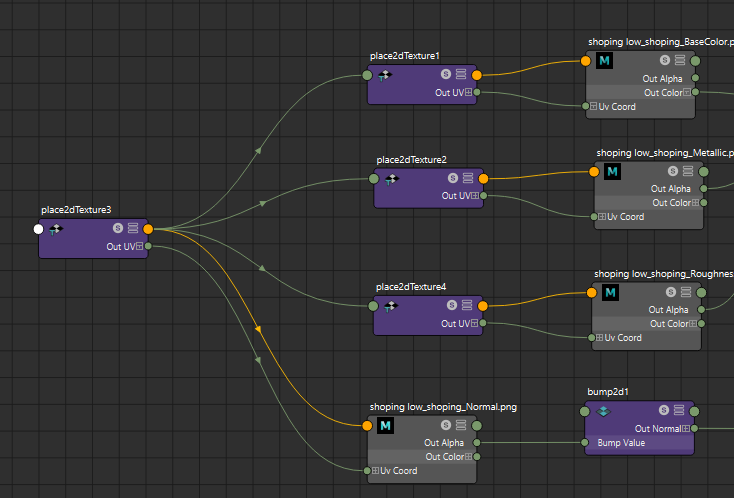Viewport: 734px width, 498px height.
Task: Change view mode bars icon on place2dTexture2
Action: point(468,178)
